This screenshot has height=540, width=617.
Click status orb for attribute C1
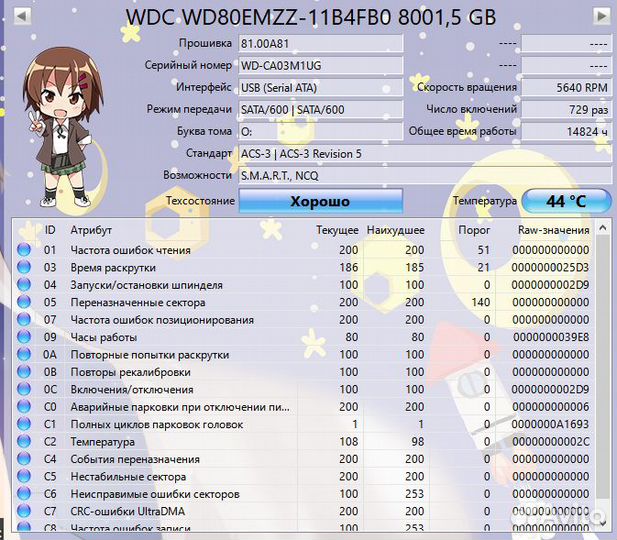(24, 424)
